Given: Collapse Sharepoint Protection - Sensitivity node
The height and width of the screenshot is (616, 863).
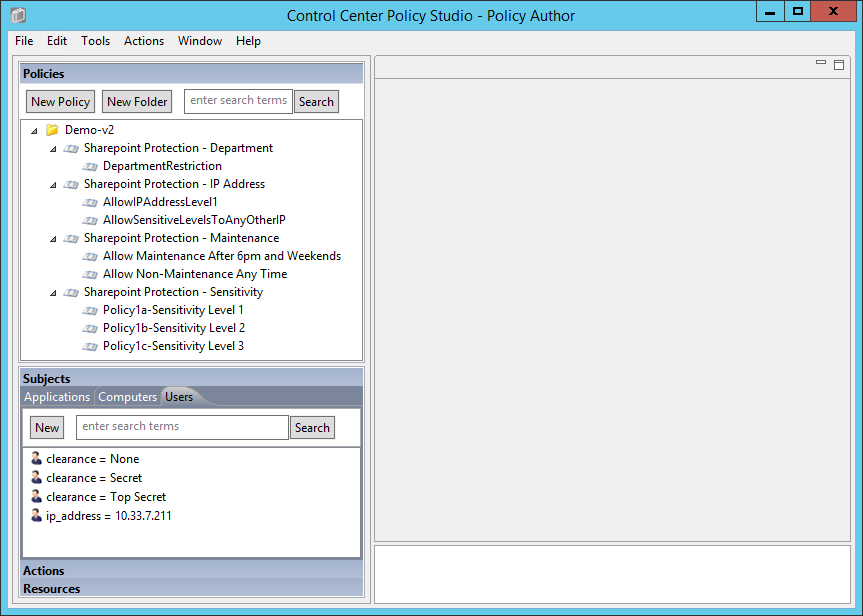Looking at the screenshot, I should (x=53, y=293).
